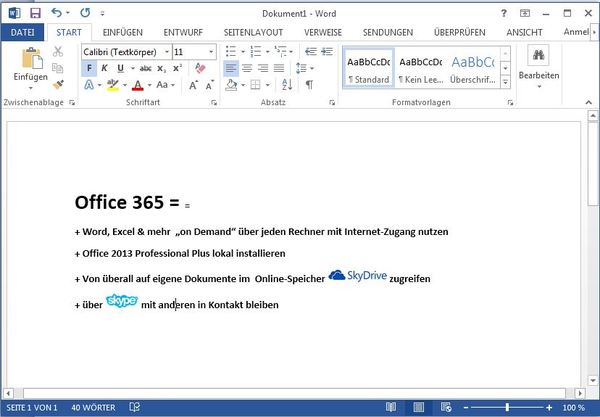Toggle superscript x² button

177,68
